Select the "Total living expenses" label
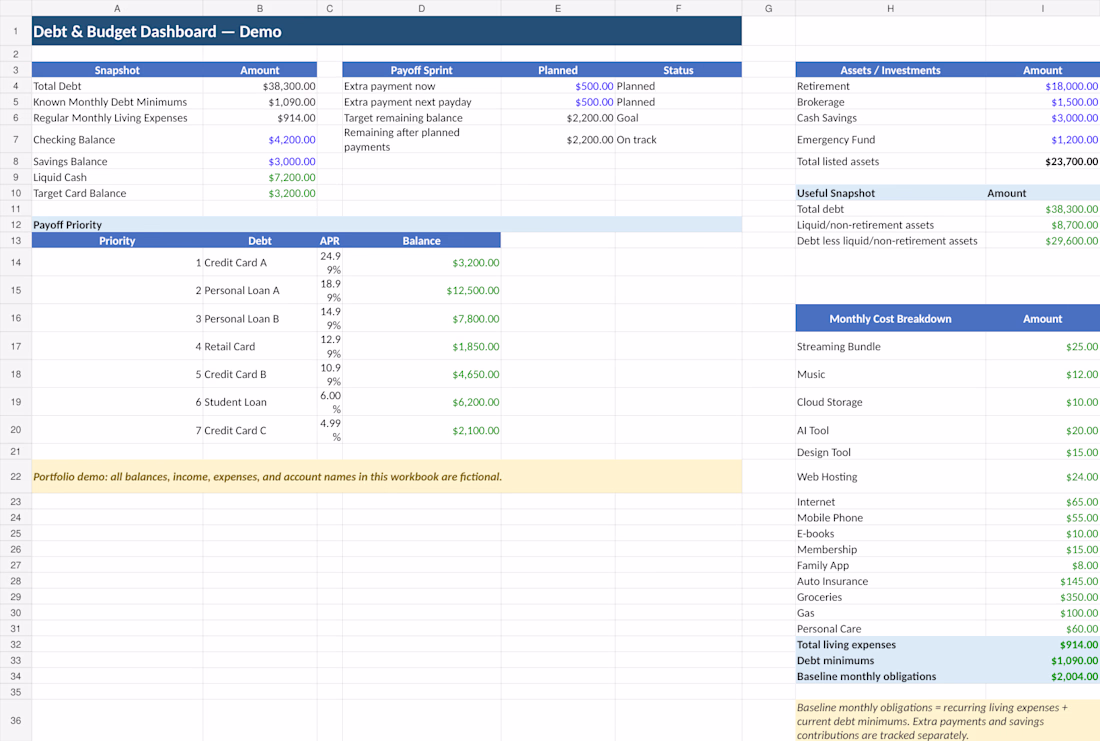Screen dimensions: 1100x741 (x=846, y=645)
